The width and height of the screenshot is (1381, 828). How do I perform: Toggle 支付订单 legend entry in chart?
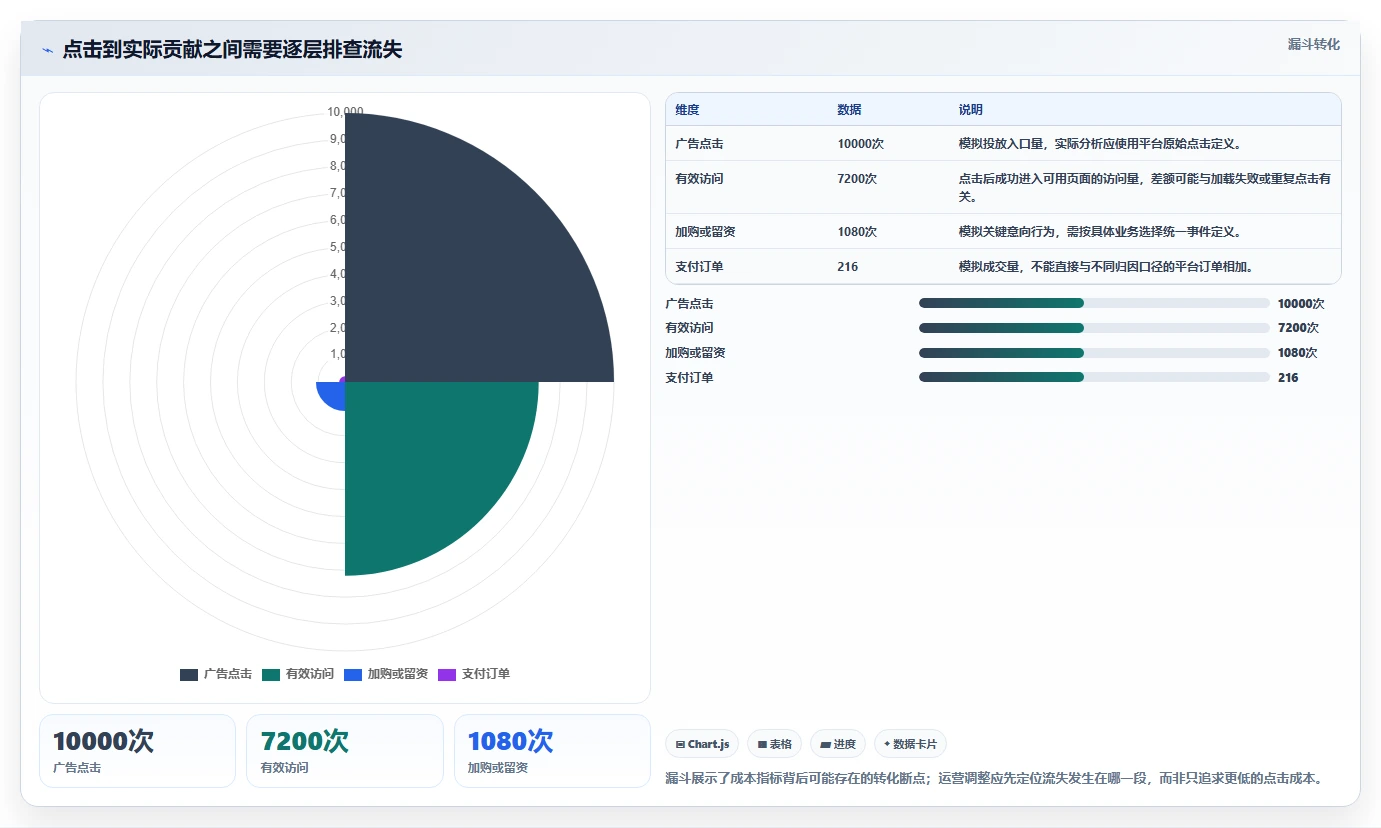[474, 675]
